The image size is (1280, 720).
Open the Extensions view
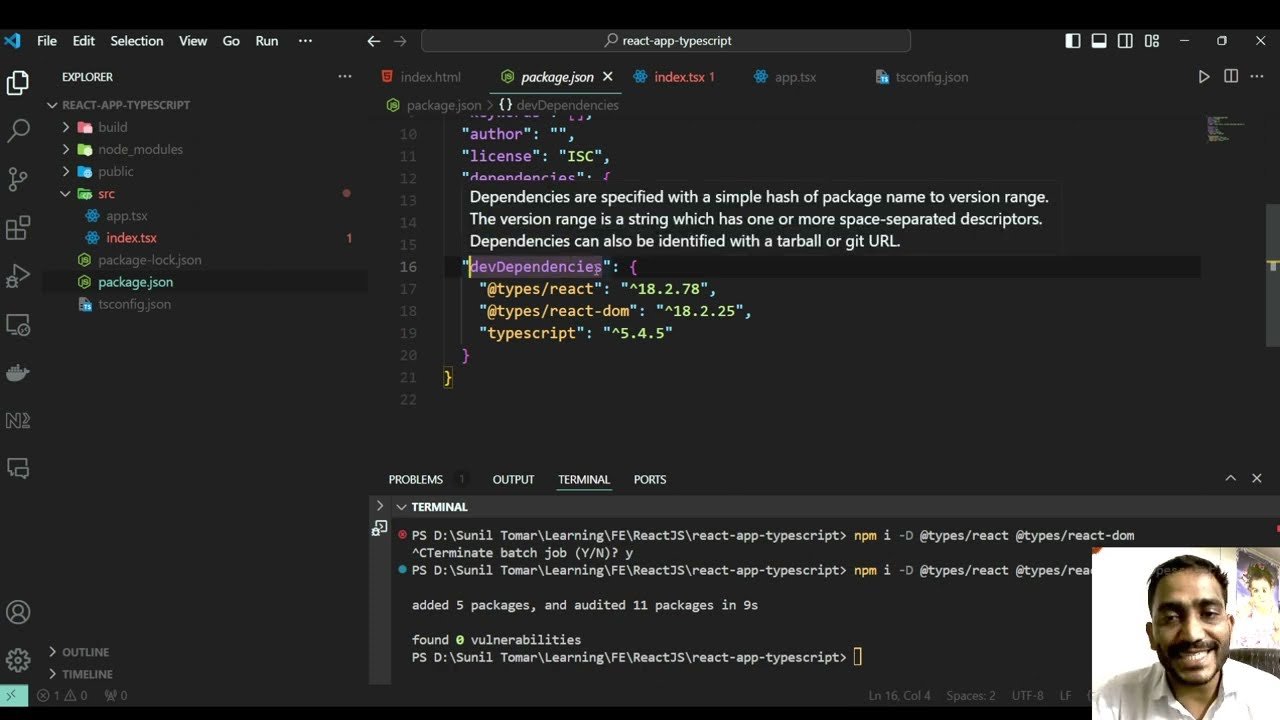(18, 228)
